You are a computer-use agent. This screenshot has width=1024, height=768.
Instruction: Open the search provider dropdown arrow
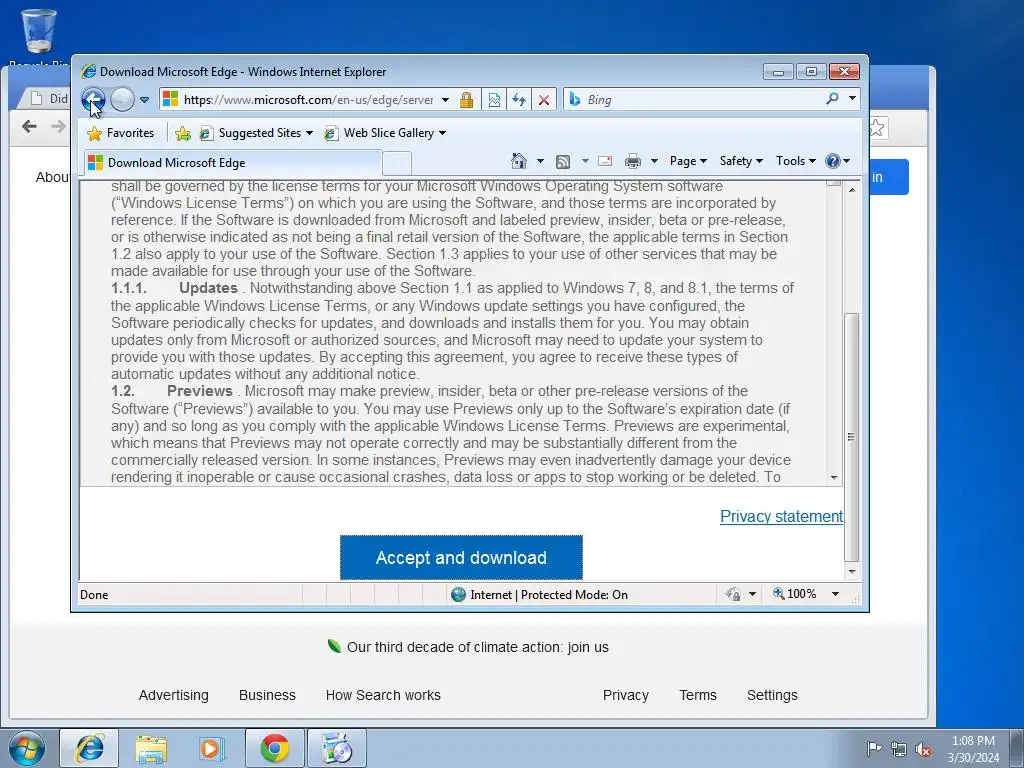click(852, 99)
